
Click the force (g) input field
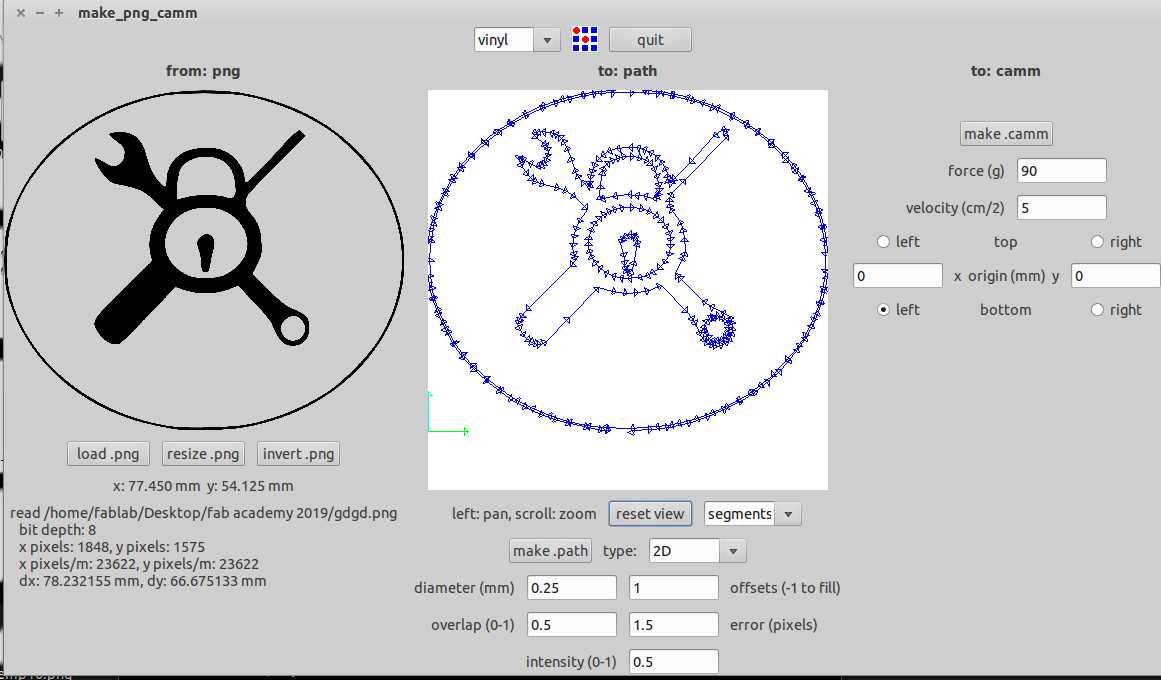[x=1062, y=170]
